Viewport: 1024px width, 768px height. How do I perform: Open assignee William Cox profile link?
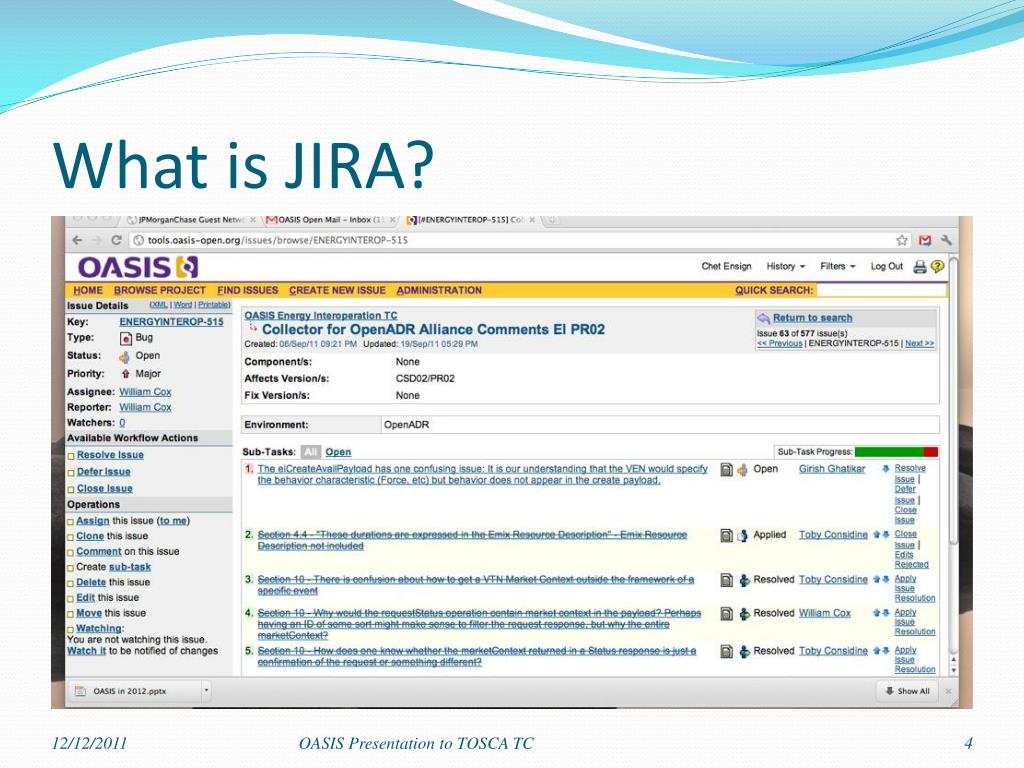pyautogui.click(x=145, y=392)
